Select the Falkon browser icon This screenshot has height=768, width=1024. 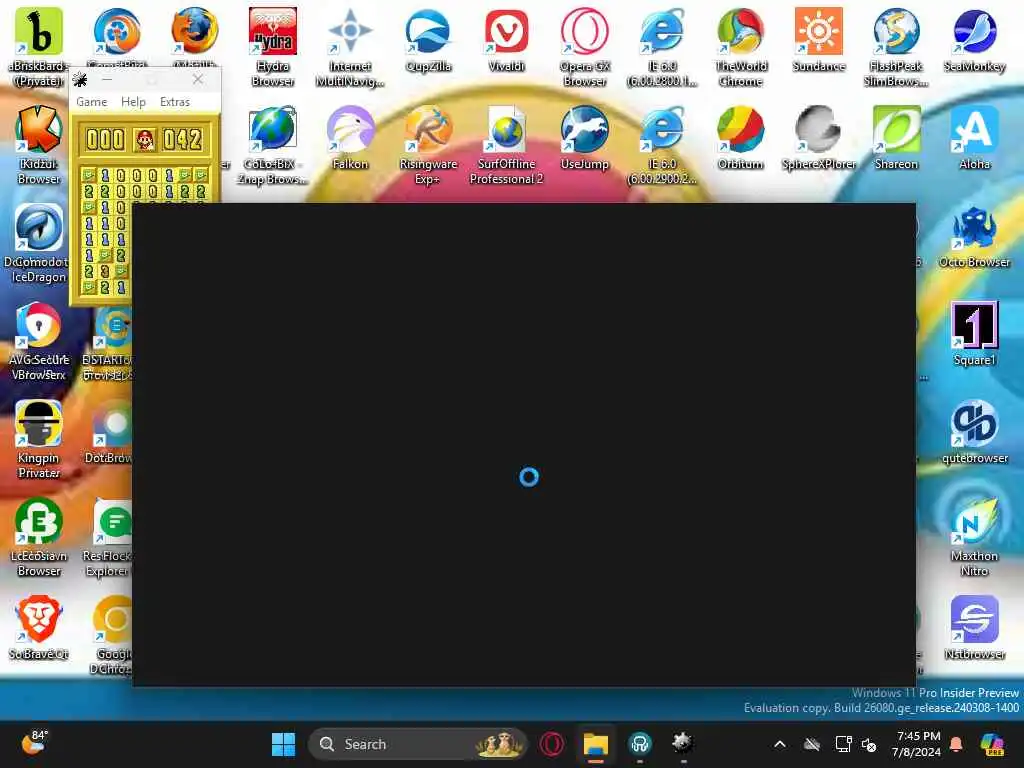[350, 137]
